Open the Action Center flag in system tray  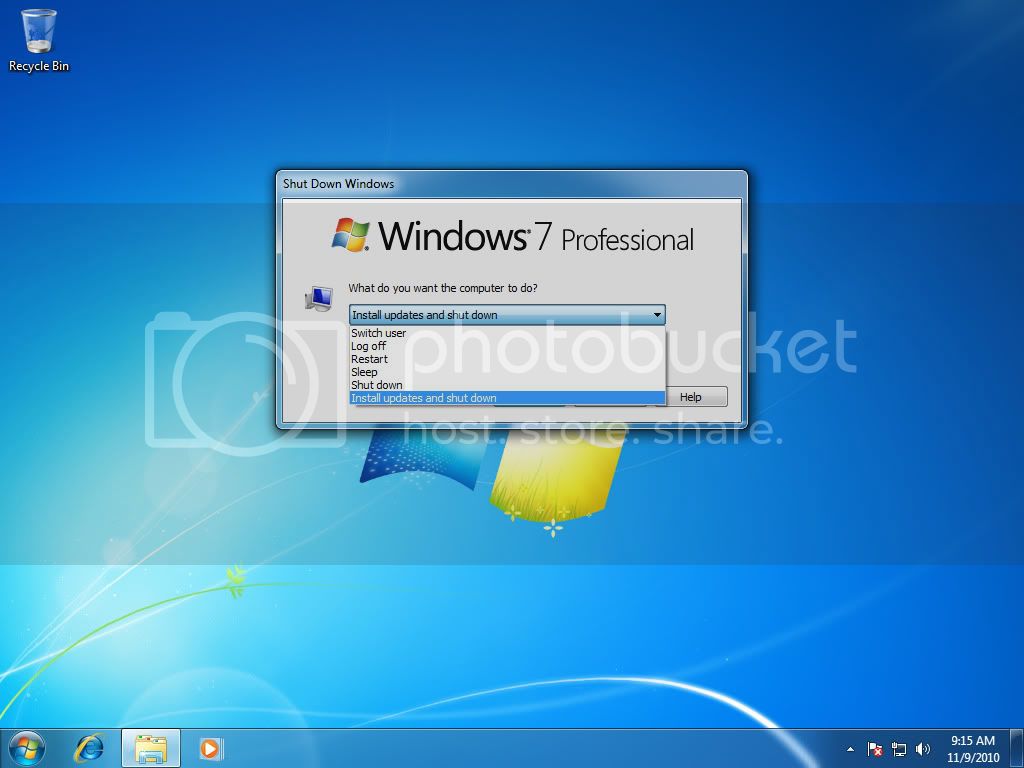click(x=874, y=749)
